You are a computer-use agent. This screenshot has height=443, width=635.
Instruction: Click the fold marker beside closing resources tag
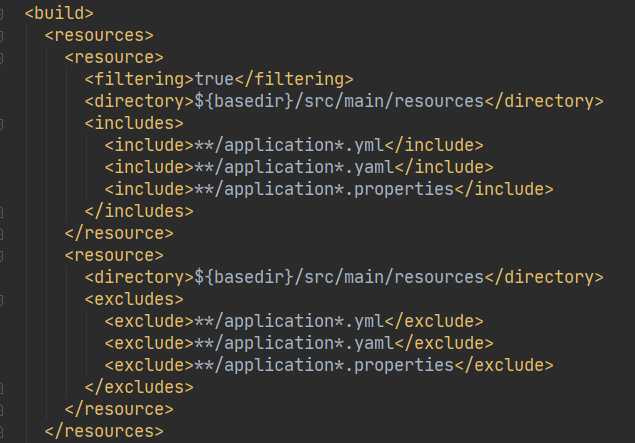(1, 432)
